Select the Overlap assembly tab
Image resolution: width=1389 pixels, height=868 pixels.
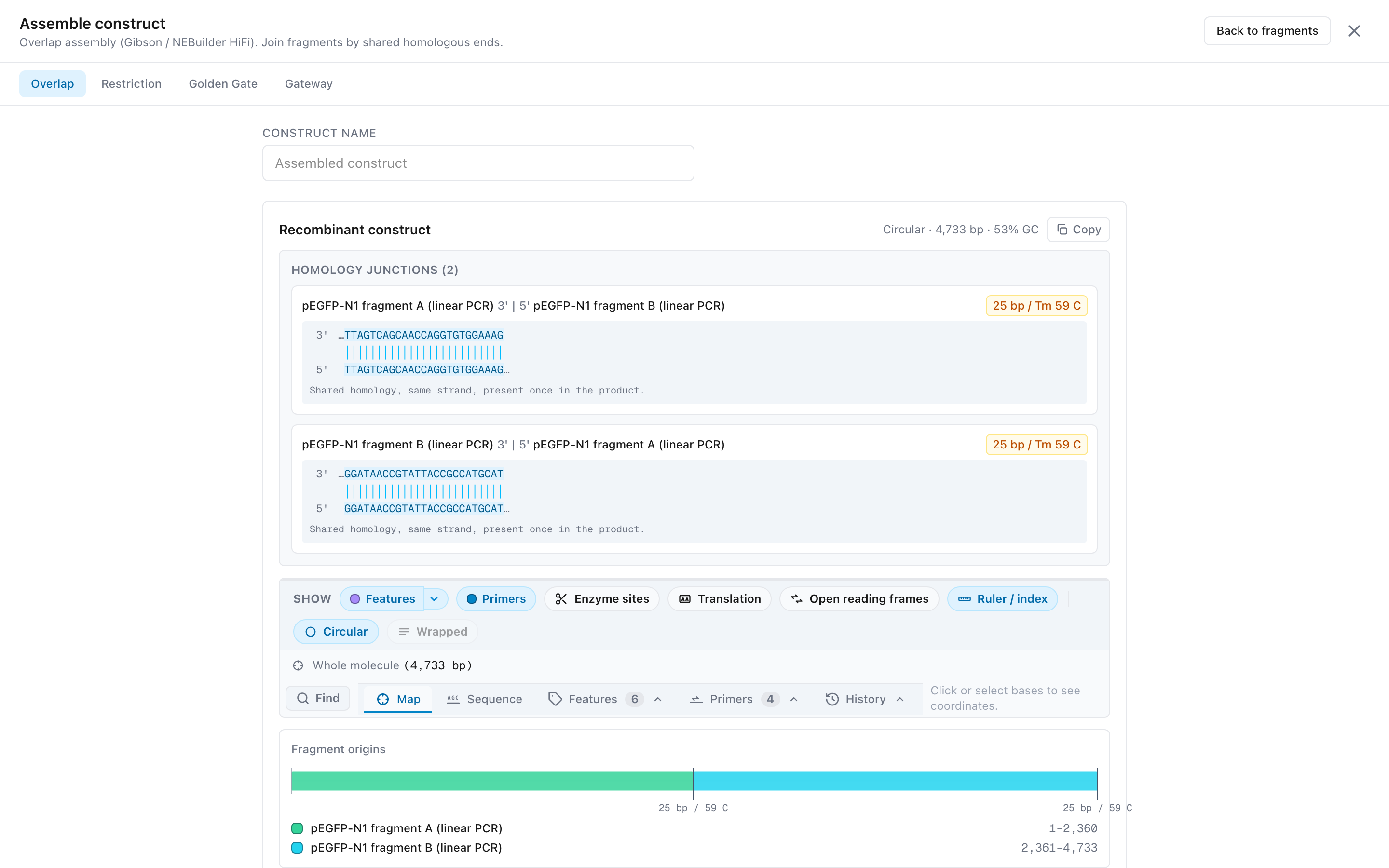pos(52,84)
